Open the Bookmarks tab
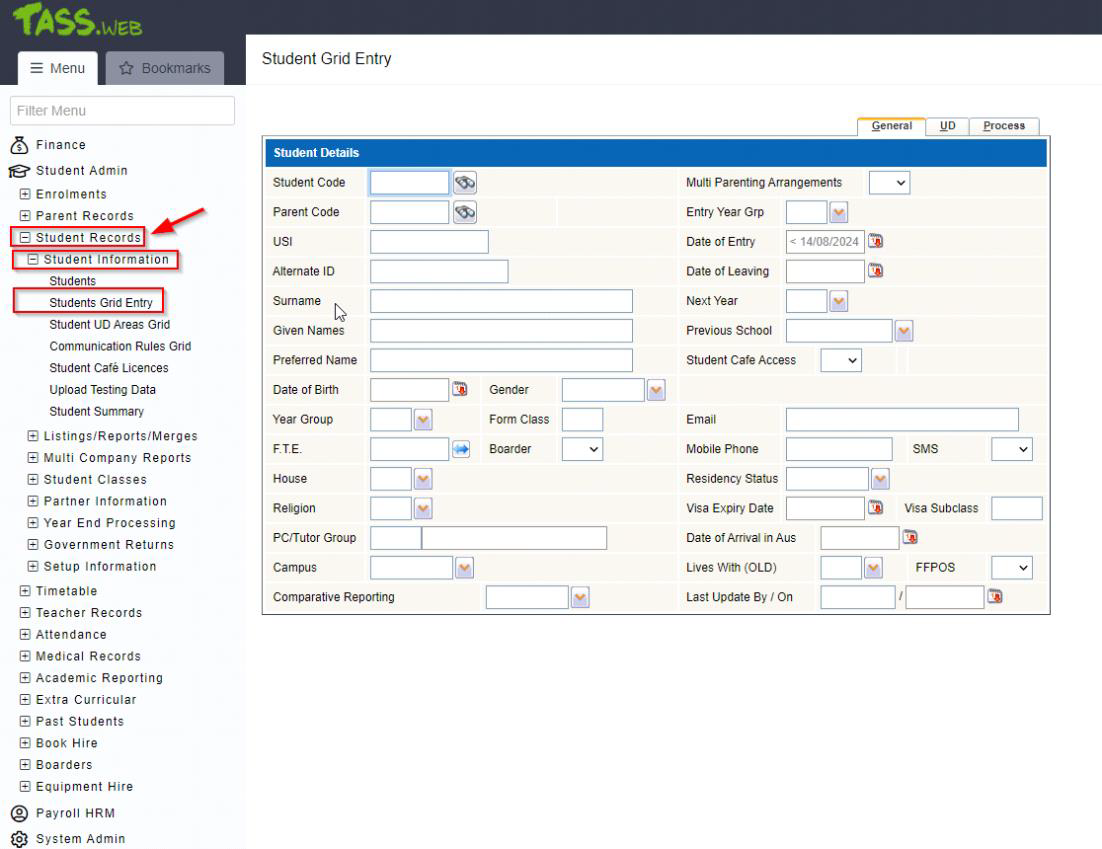Screen dimensions: 1102x849 165,68
